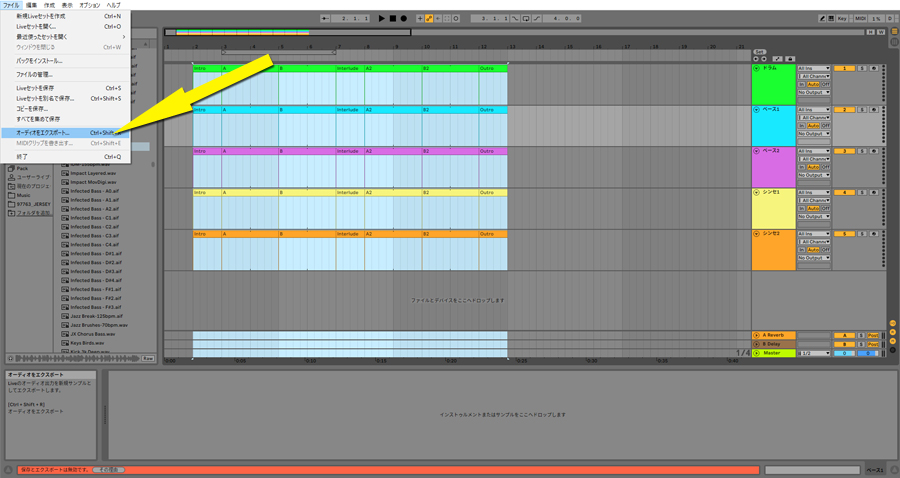Click the H optimize height button
This screenshot has height=478, width=900.
point(871,32)
